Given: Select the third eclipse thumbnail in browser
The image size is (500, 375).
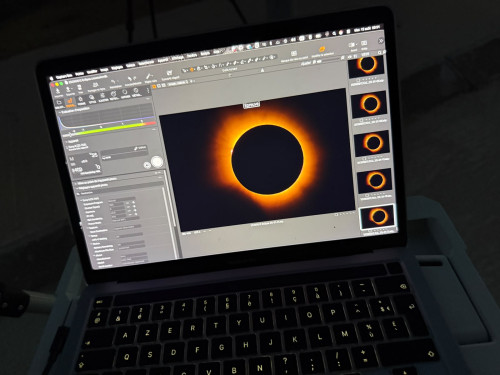Looking at the screenshot, I should (372, 143).
